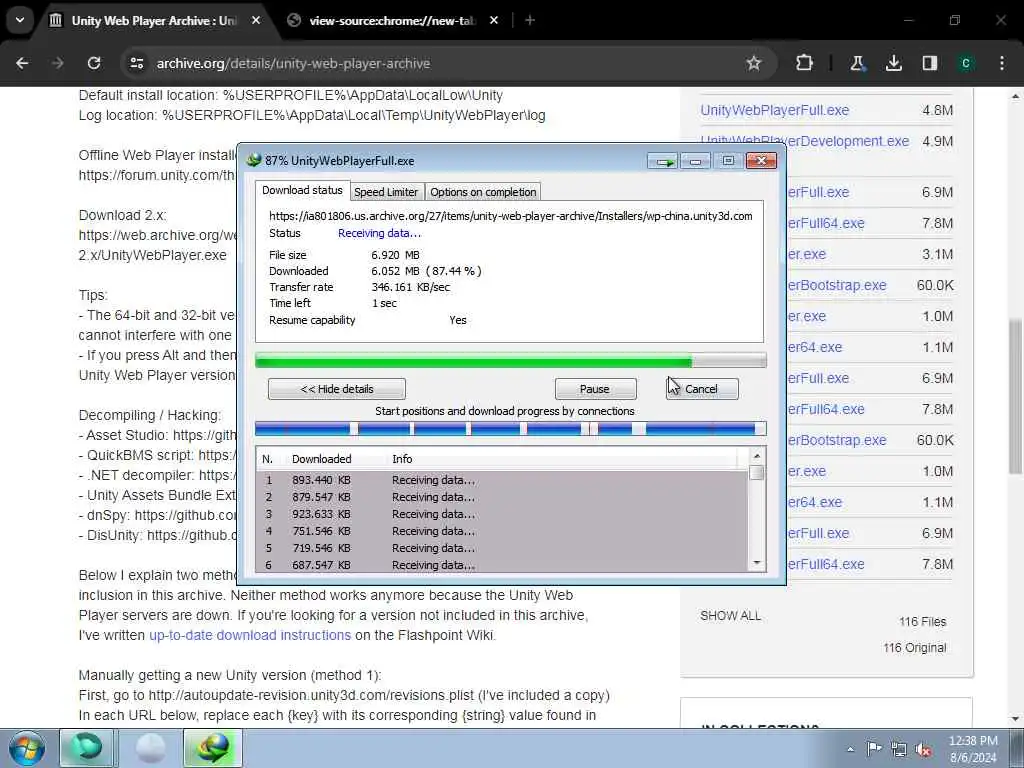Click the download URL text in IDM
Image resolution: width=1024 pixels, height=768 pixels.
click(x=511, y=216)
